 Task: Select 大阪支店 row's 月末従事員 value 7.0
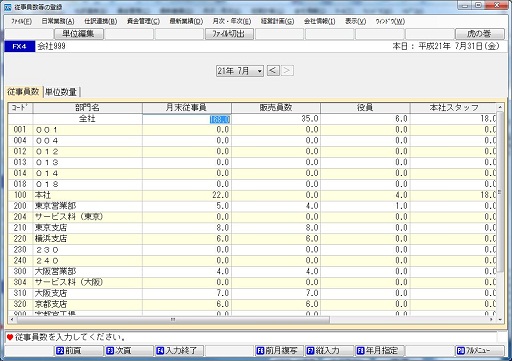187,293
